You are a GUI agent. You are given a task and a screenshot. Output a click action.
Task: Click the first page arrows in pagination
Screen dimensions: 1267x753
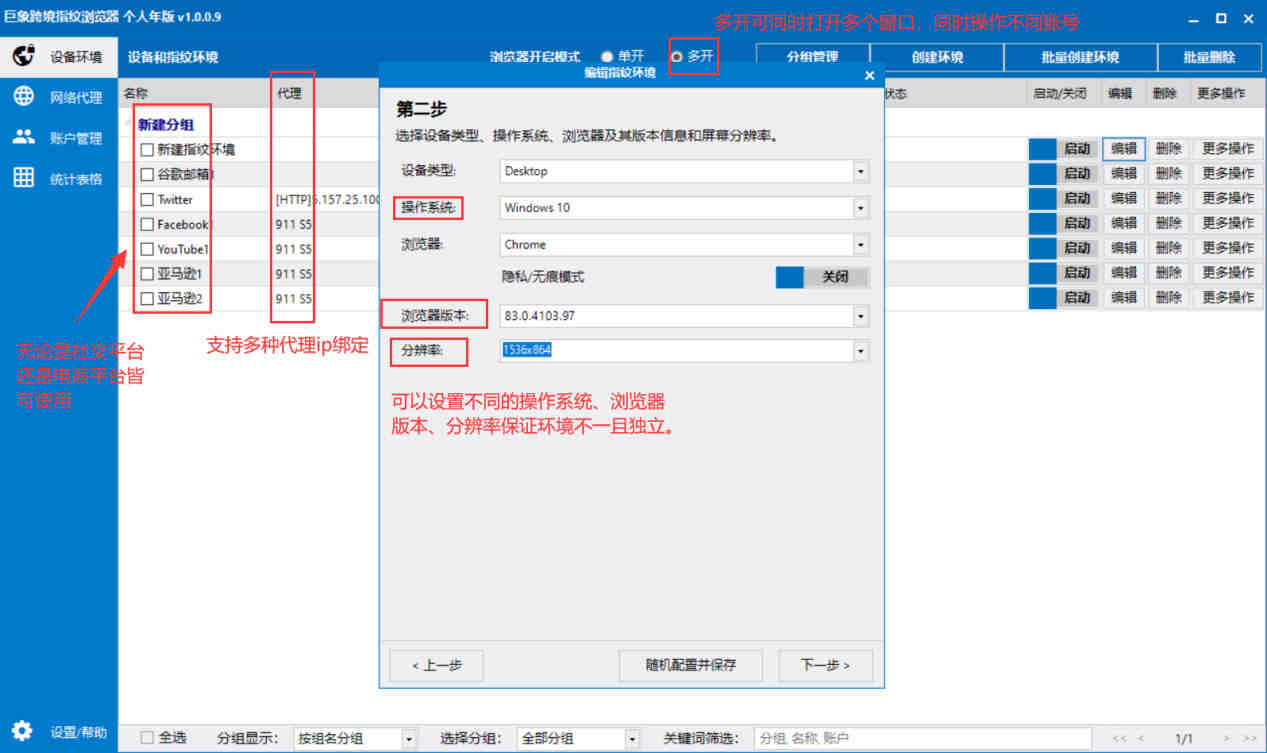(x=1121, y=739)
